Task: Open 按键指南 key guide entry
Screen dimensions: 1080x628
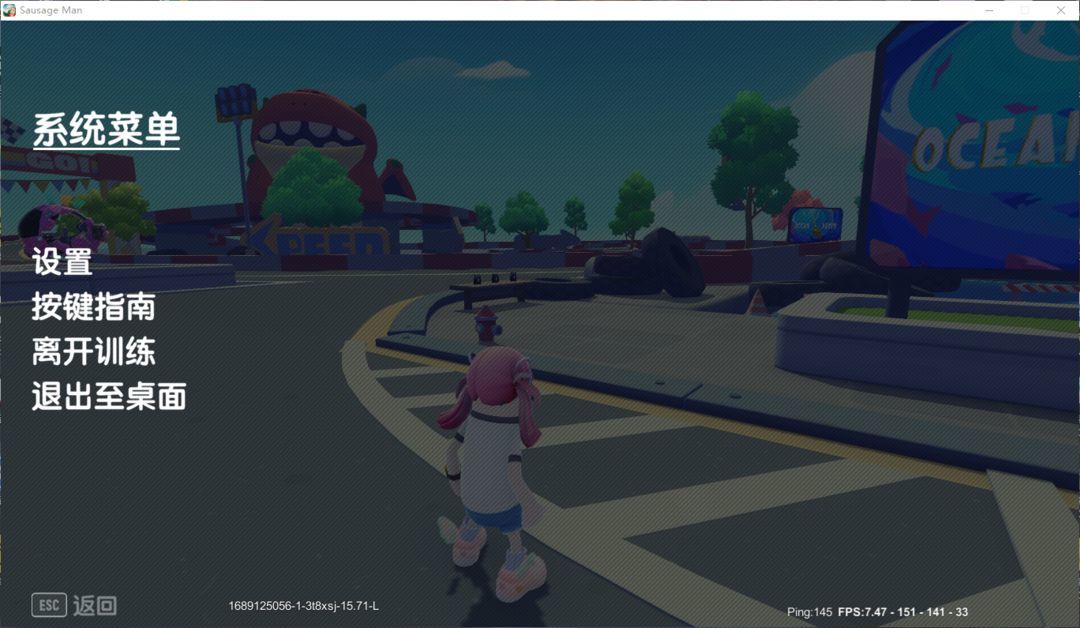Action: click(94, 307)
